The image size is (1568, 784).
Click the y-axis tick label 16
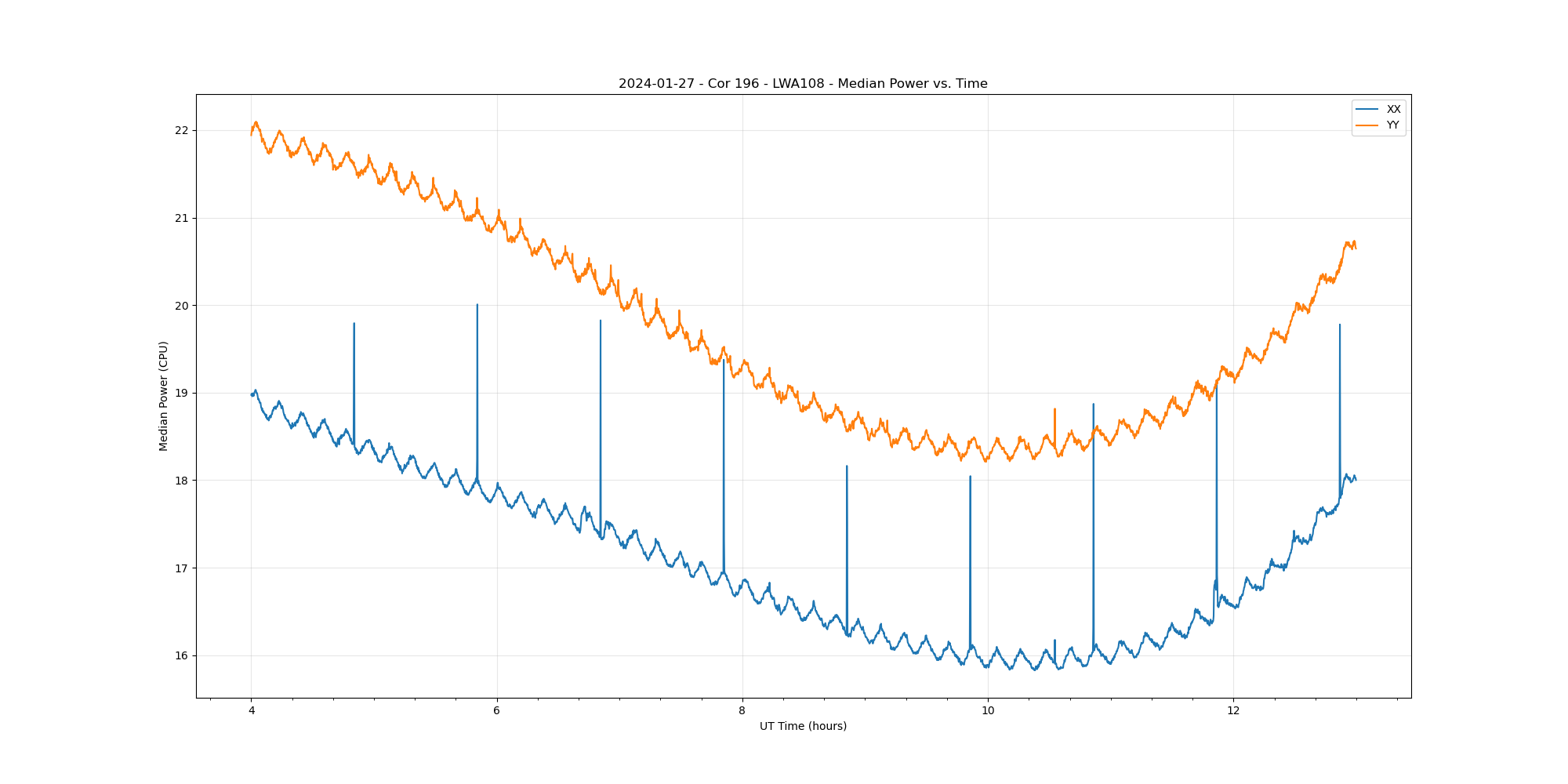coord(182,655)
